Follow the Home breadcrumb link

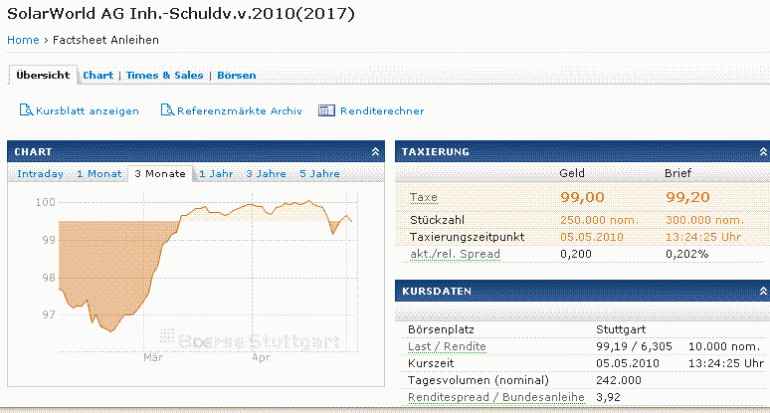23,40
